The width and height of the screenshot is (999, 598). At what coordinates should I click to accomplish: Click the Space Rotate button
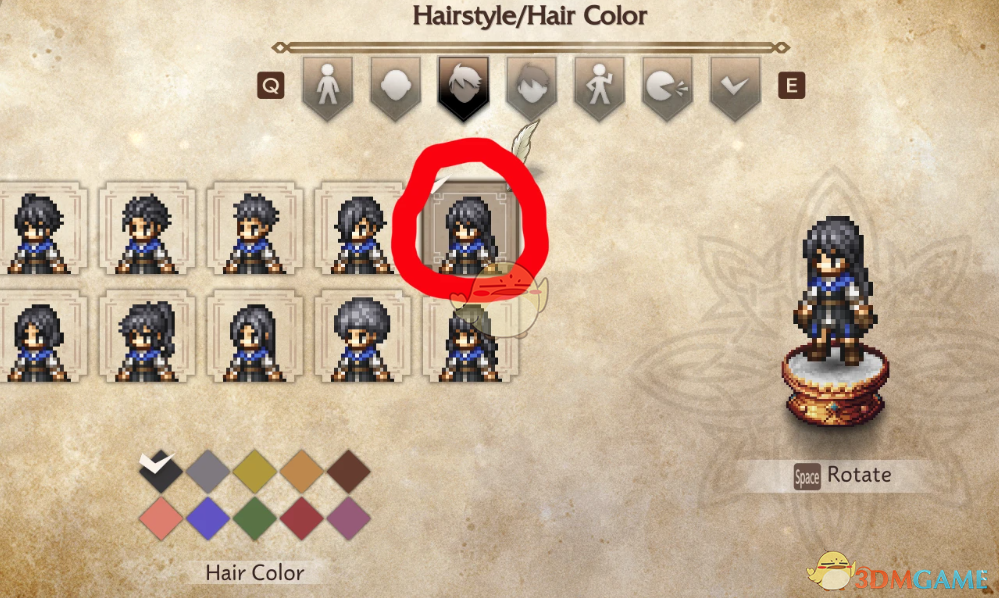click(x=842, y=476)
